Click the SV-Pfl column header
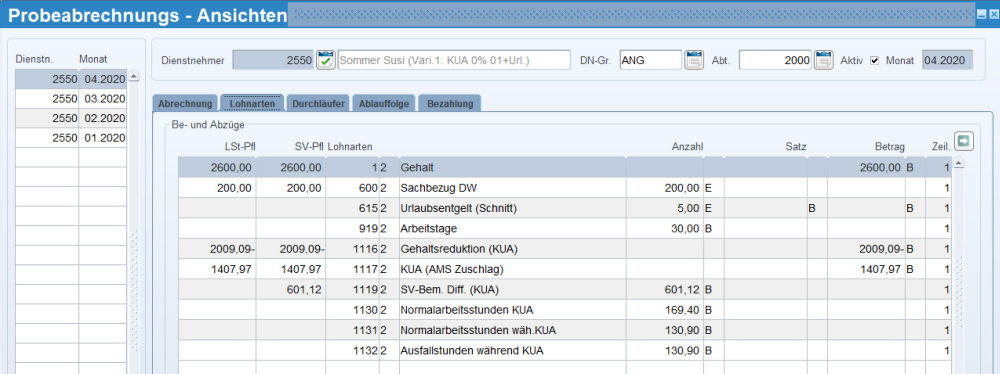Viewport: 1000px width, 374px height. point(309,147)
